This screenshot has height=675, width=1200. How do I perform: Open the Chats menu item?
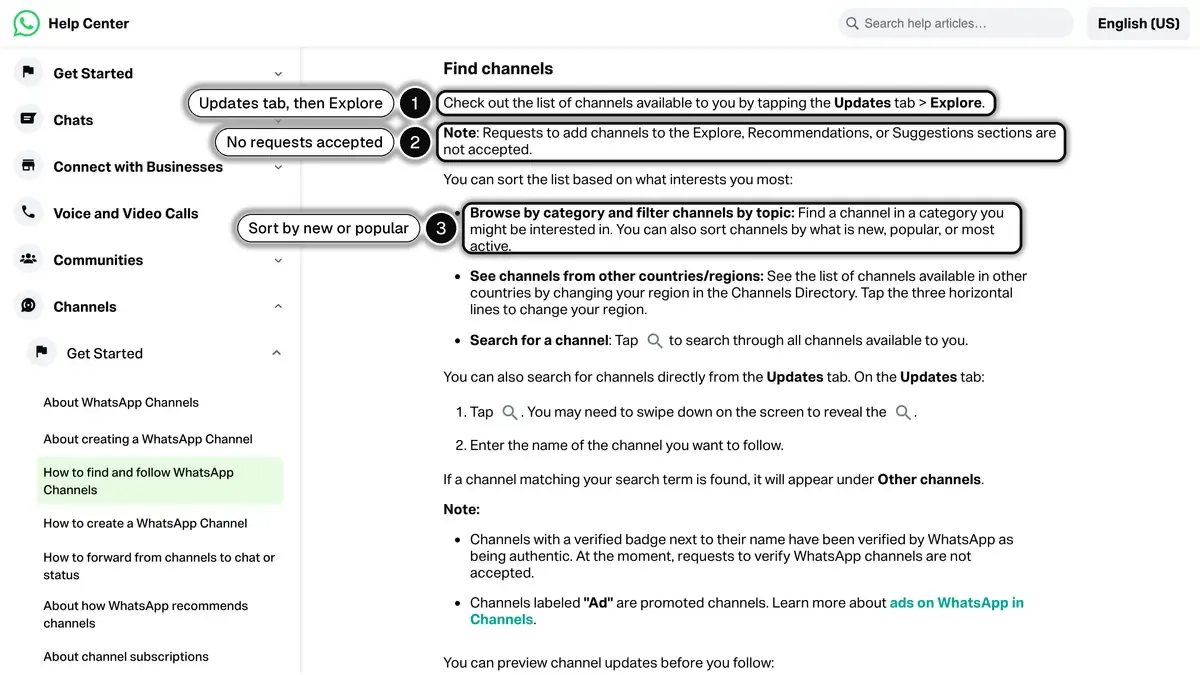(73, 120)
